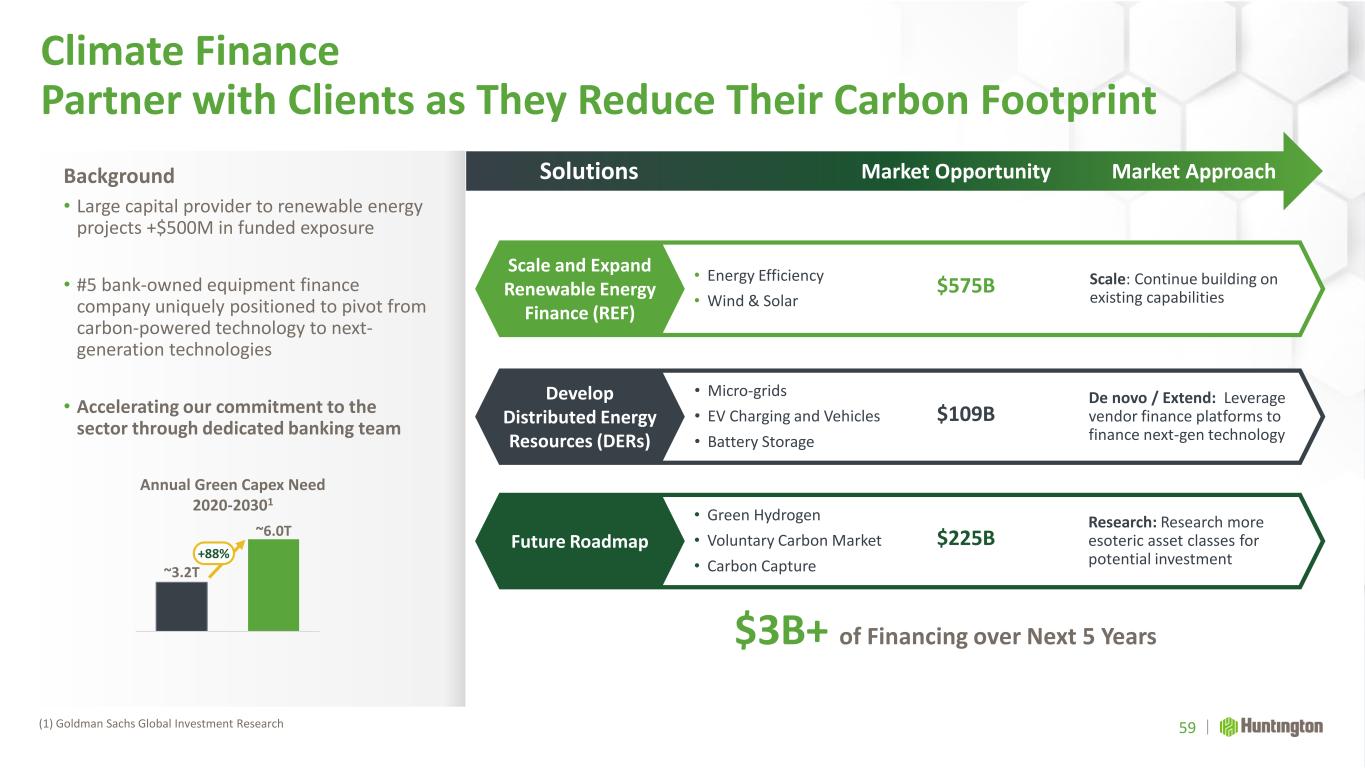The height and width of the screenshot is (768, 1365).
Task: Click the $109B market figure
Action: pyautogui.click(x=966, y=414)
